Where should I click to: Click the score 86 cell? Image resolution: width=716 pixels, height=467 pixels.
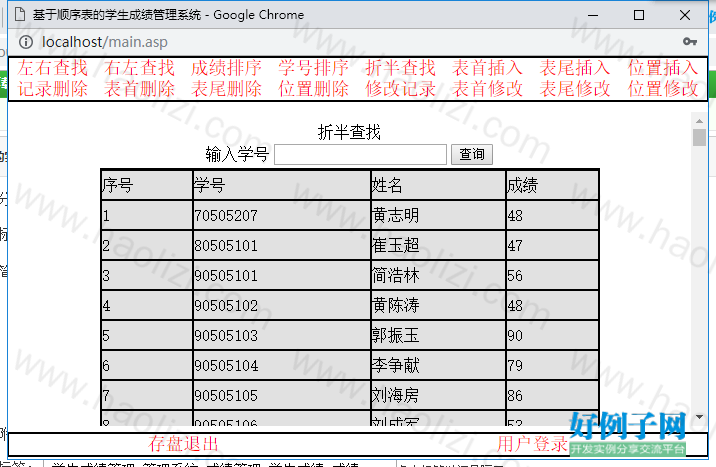click(552, 396)
